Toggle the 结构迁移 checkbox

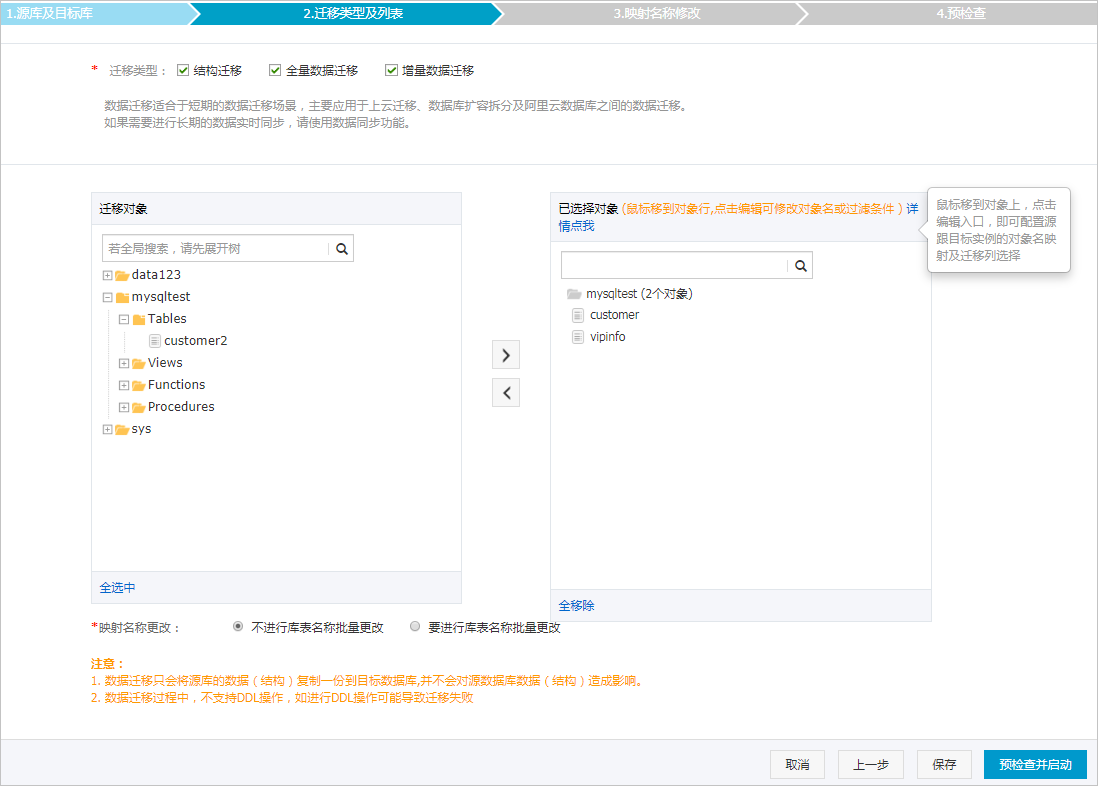183,71
